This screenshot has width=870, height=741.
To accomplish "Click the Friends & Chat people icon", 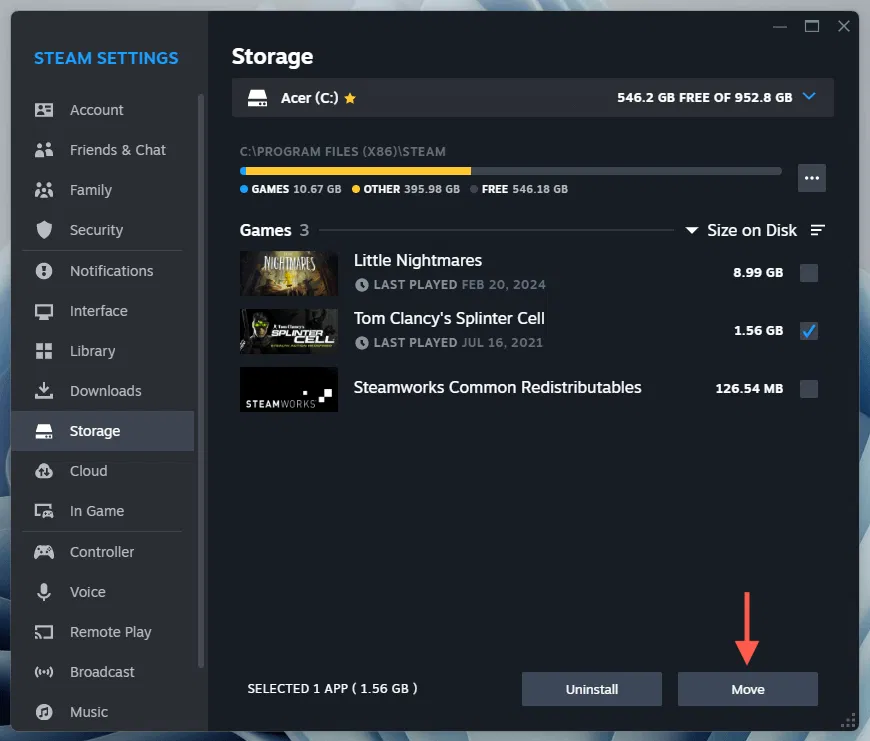I will point(44,150).
